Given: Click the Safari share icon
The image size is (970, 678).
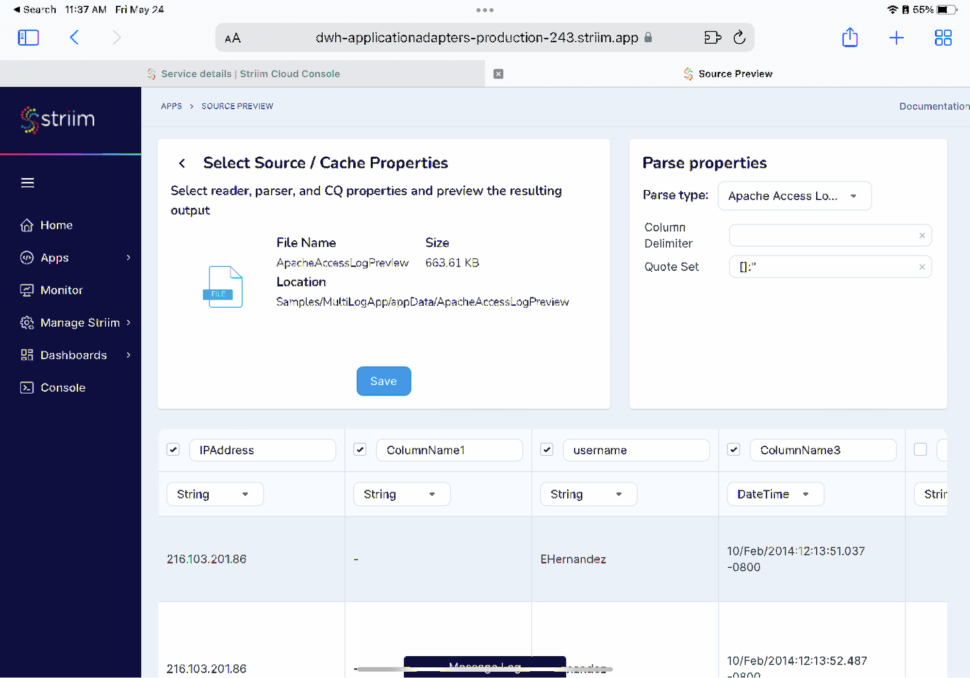Looking at the screenshot, I should pyautogui.click(x=849, y=38).
